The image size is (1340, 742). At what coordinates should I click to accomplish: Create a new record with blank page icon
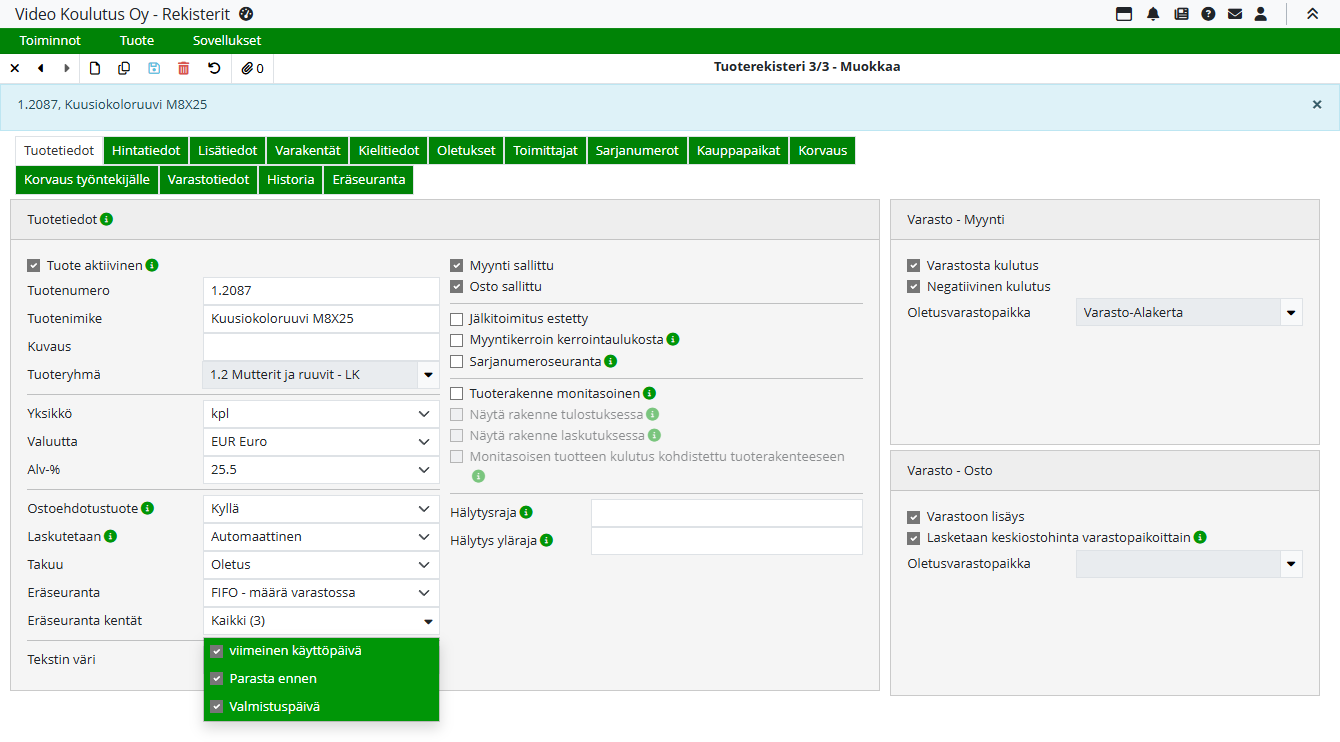click(95, 68)
